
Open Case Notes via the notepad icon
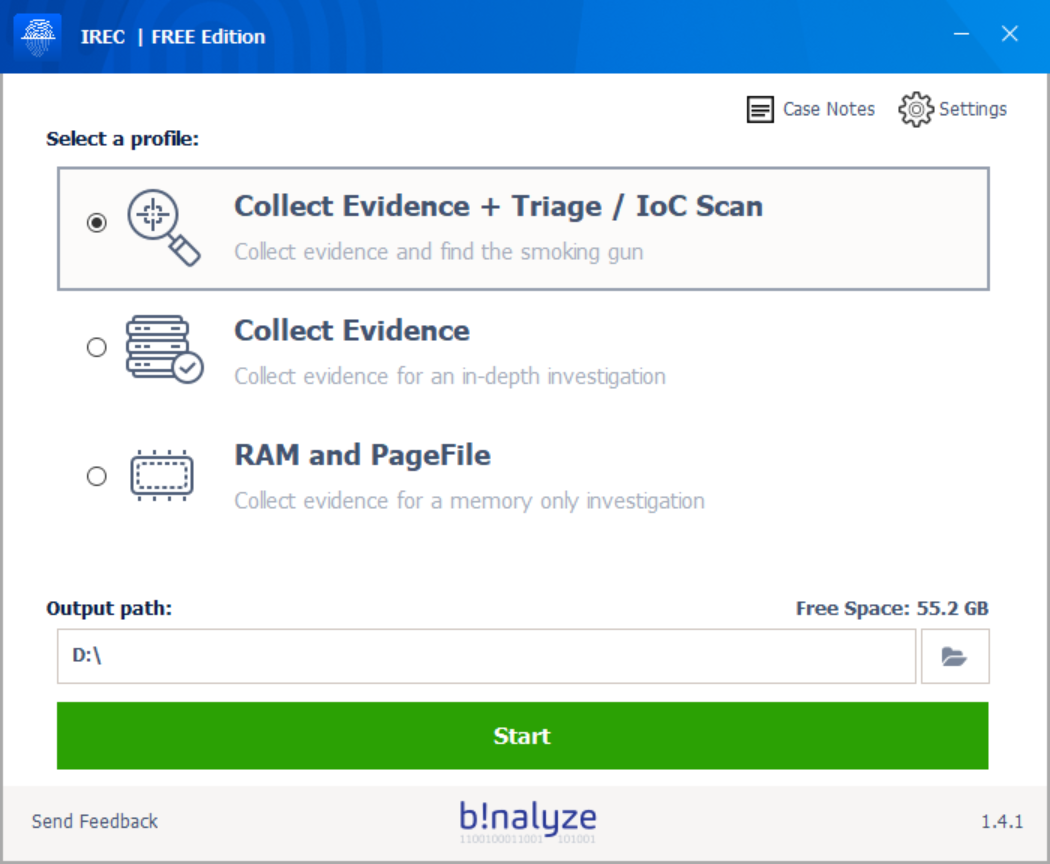(760, 110)
